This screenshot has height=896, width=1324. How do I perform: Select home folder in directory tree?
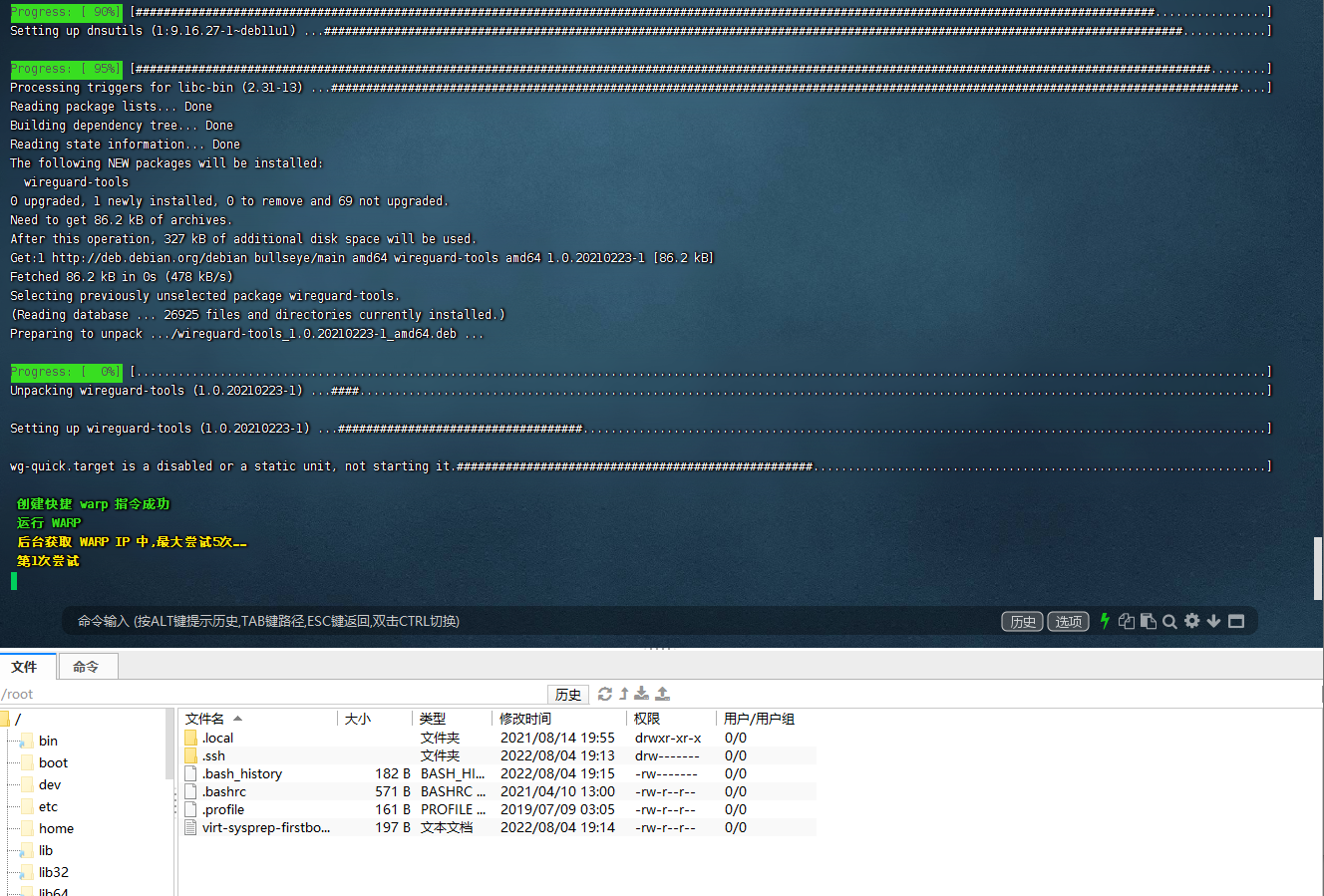point(56,828)
